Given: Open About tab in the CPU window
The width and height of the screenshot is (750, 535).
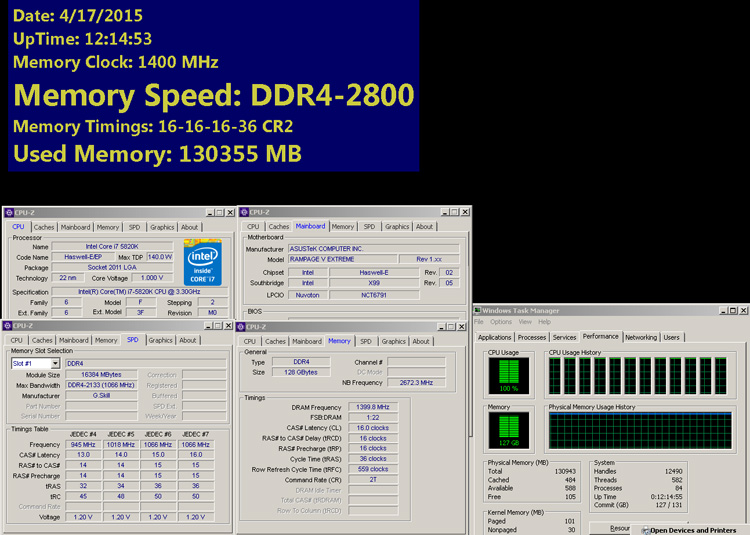Looking at the screenshot, I should [189, 227].
